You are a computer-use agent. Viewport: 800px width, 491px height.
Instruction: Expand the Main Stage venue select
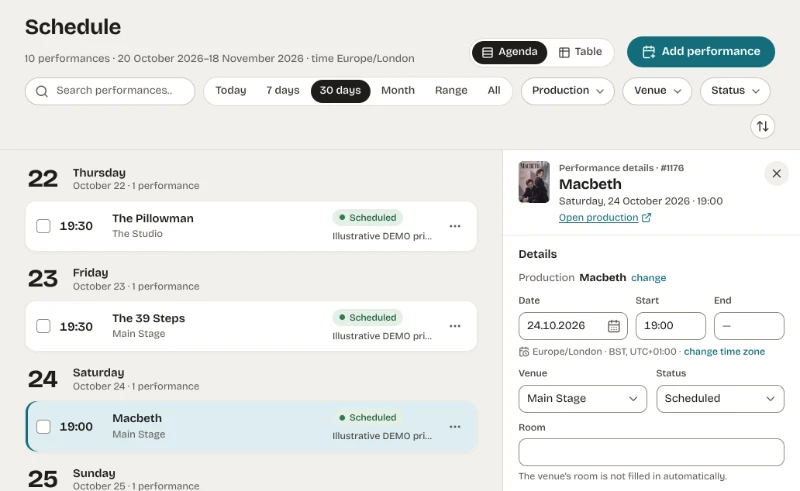tap(582, 399)
